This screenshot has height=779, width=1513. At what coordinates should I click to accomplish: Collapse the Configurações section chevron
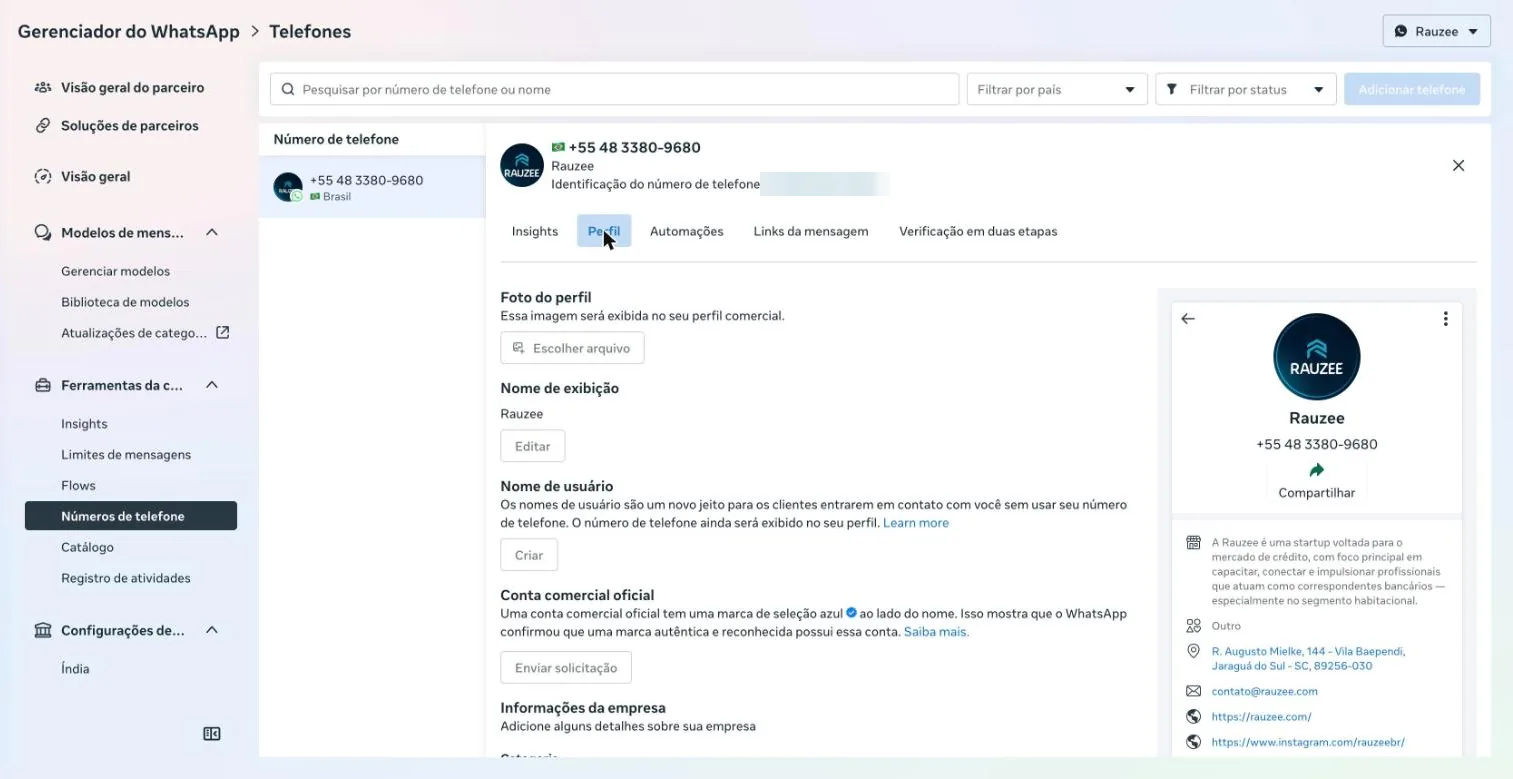[x=212, y=631]
